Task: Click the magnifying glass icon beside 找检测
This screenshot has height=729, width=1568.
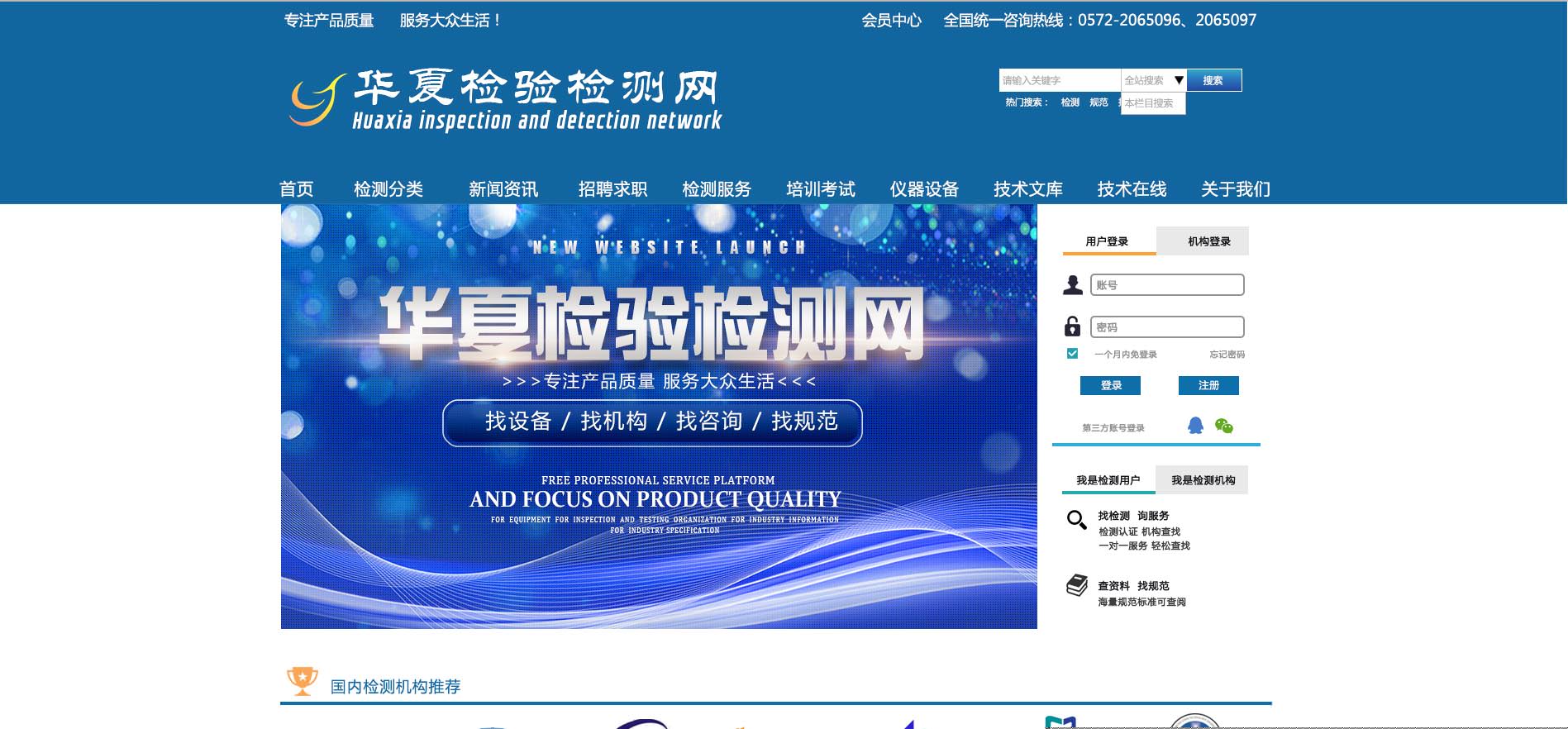Action: (1076, 520)
